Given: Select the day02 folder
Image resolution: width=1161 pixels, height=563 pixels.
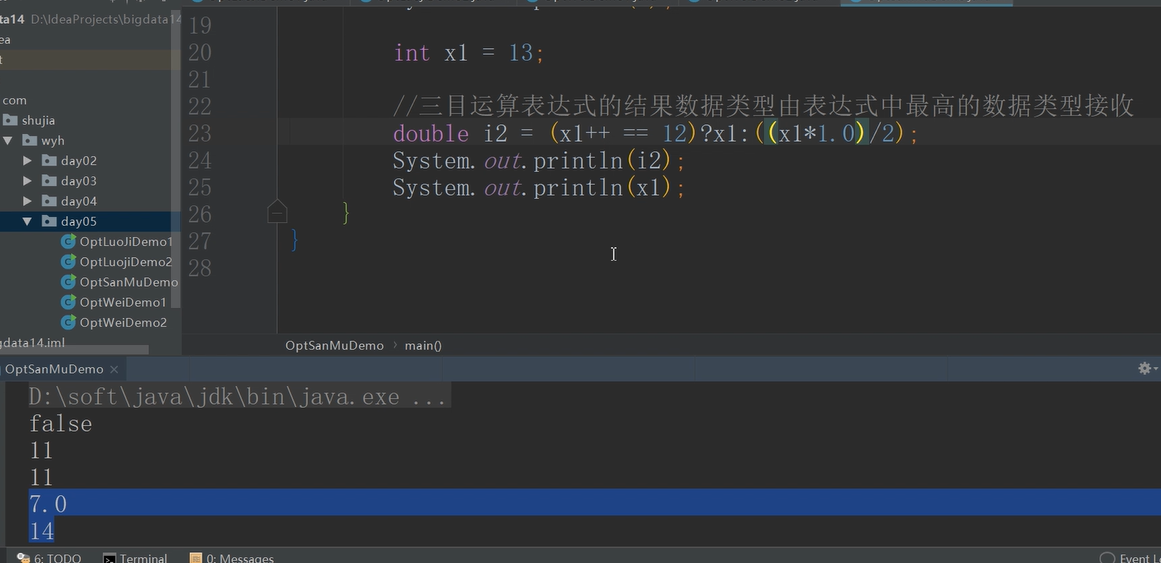Looking at the screenshot, I should coord(78,161).
